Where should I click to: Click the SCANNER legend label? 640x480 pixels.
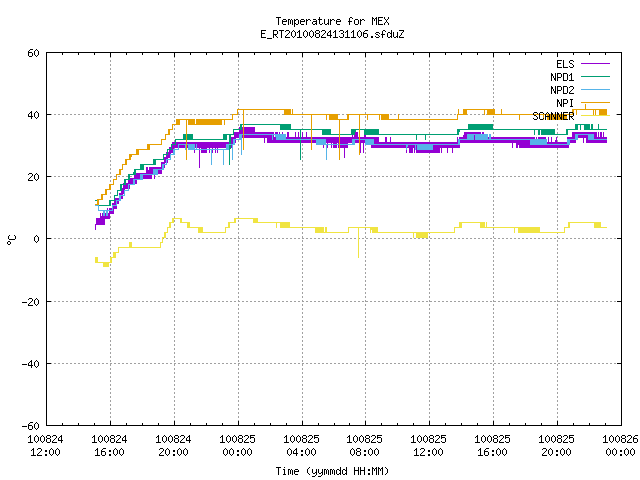553,116
